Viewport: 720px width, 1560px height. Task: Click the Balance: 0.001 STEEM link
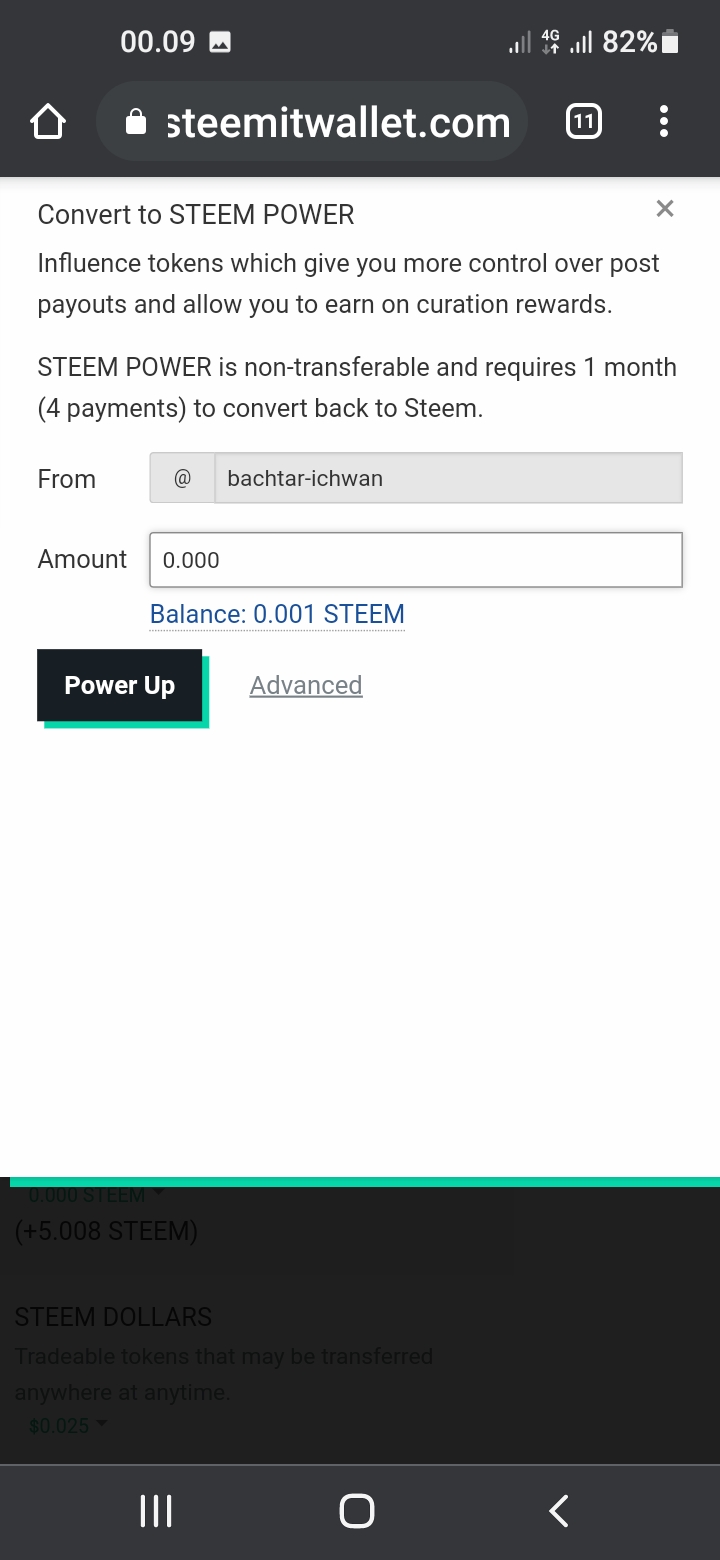click(277, 614)
